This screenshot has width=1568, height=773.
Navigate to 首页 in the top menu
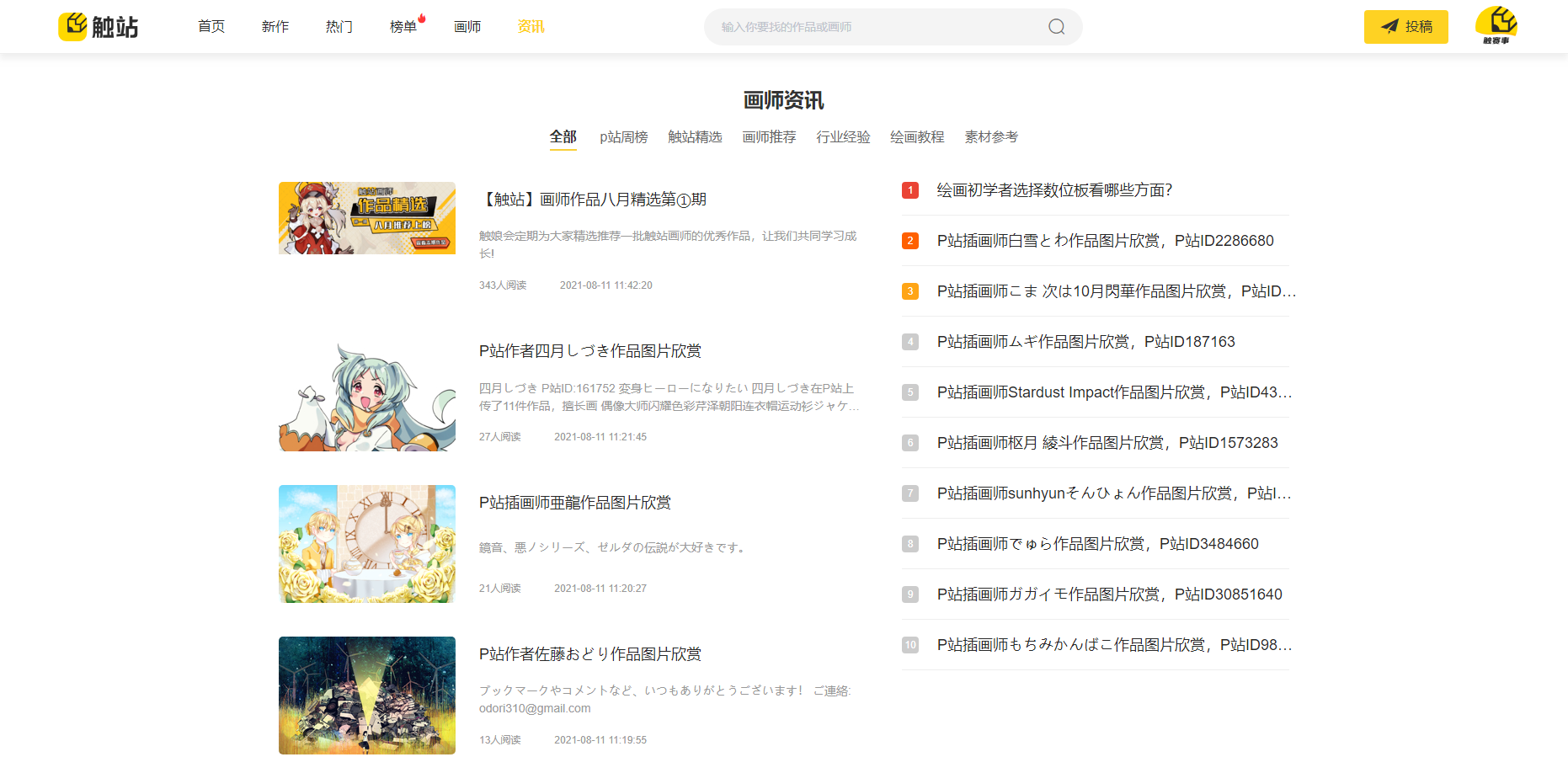point(211,26)
